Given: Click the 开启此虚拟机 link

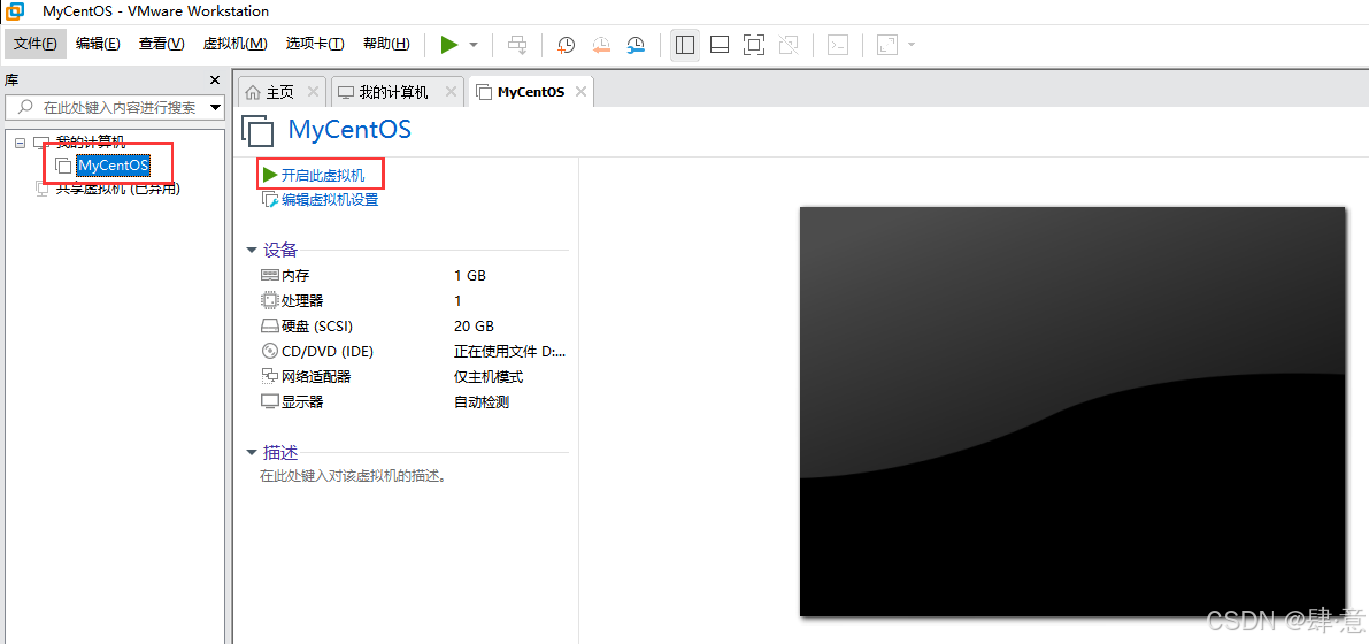Looking at the screenshot, I should point(323,176).
